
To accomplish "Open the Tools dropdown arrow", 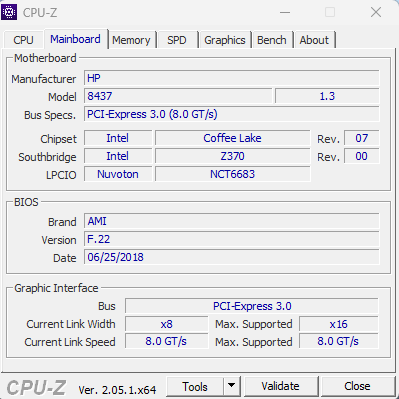I will point(231,386).
